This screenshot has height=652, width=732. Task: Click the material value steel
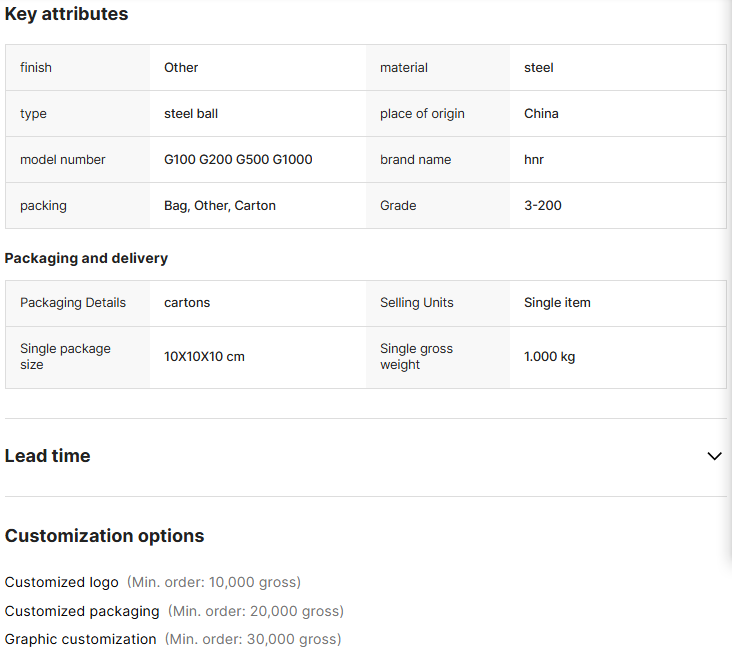(539, 68)
